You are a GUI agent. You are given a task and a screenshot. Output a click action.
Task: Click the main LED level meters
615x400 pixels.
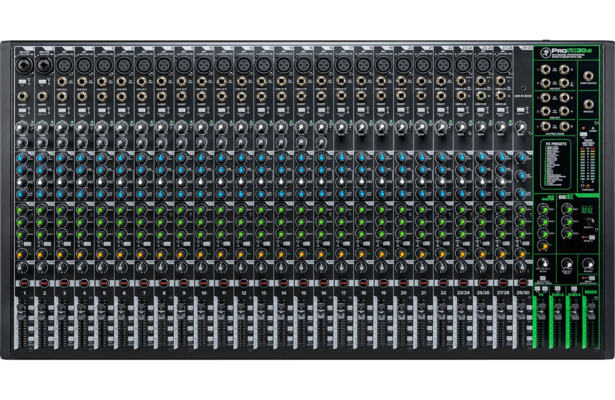click(x=588, y=165)
